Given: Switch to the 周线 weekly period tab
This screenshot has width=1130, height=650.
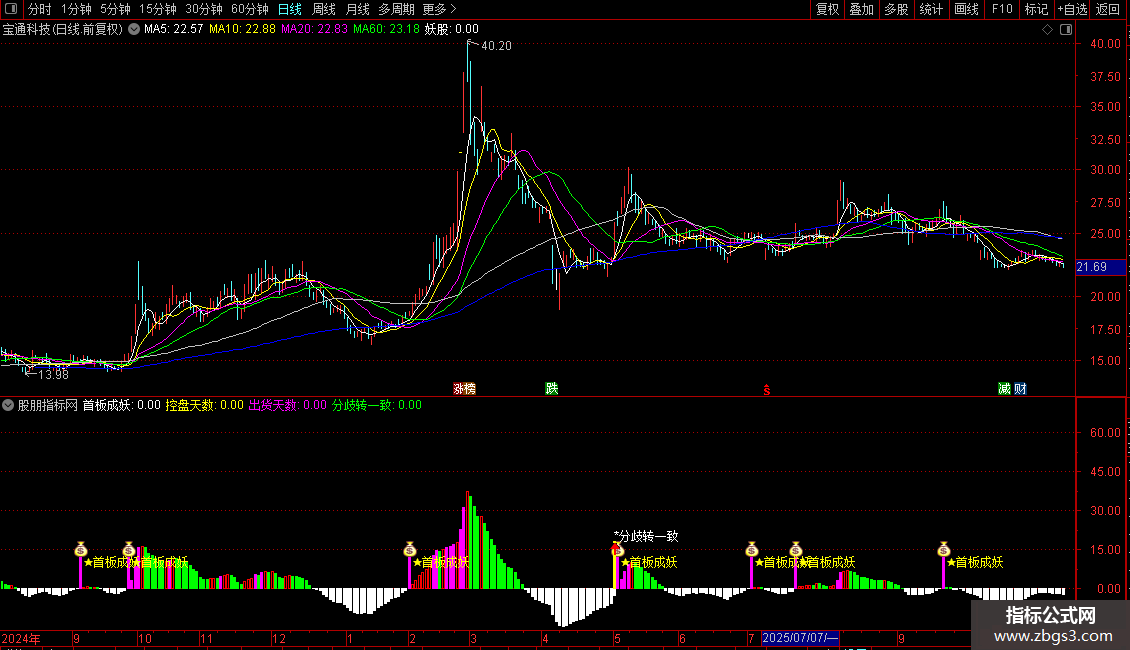Looking at the screenshot, I should point(324,9).
